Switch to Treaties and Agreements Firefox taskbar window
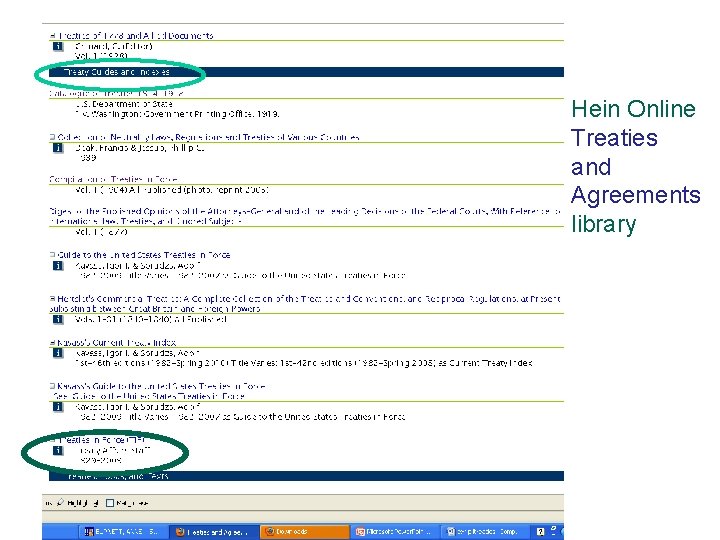The image size is (720, 540). click(213, 532)
